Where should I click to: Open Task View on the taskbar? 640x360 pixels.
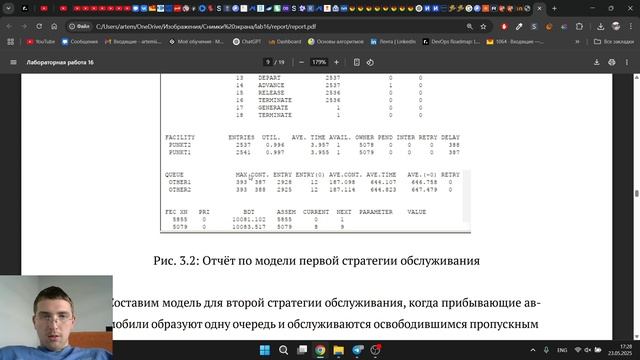[302, 350]
